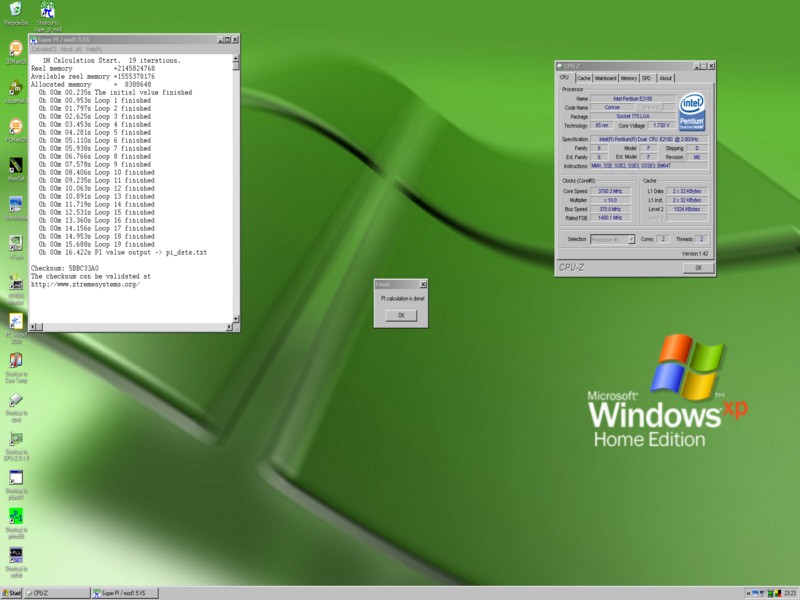Image resolution: width=800 pixels, height=600 pixels.
Task: Click OK in the CPU-Z window
Action: pyautogui.click(x=698, y=268)
